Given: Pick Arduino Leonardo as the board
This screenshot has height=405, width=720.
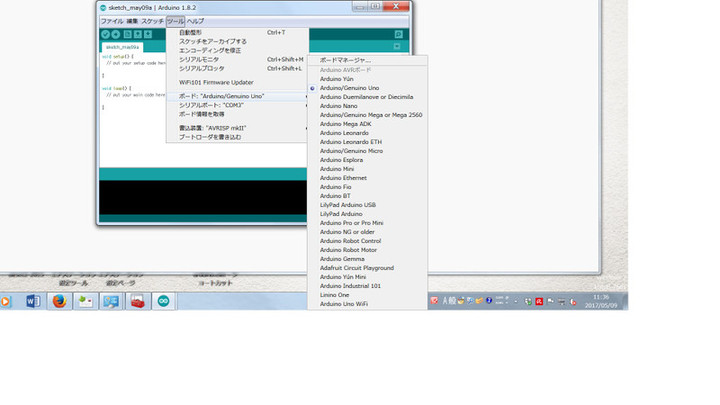Looking at the screenshot, I should point(344,133).
